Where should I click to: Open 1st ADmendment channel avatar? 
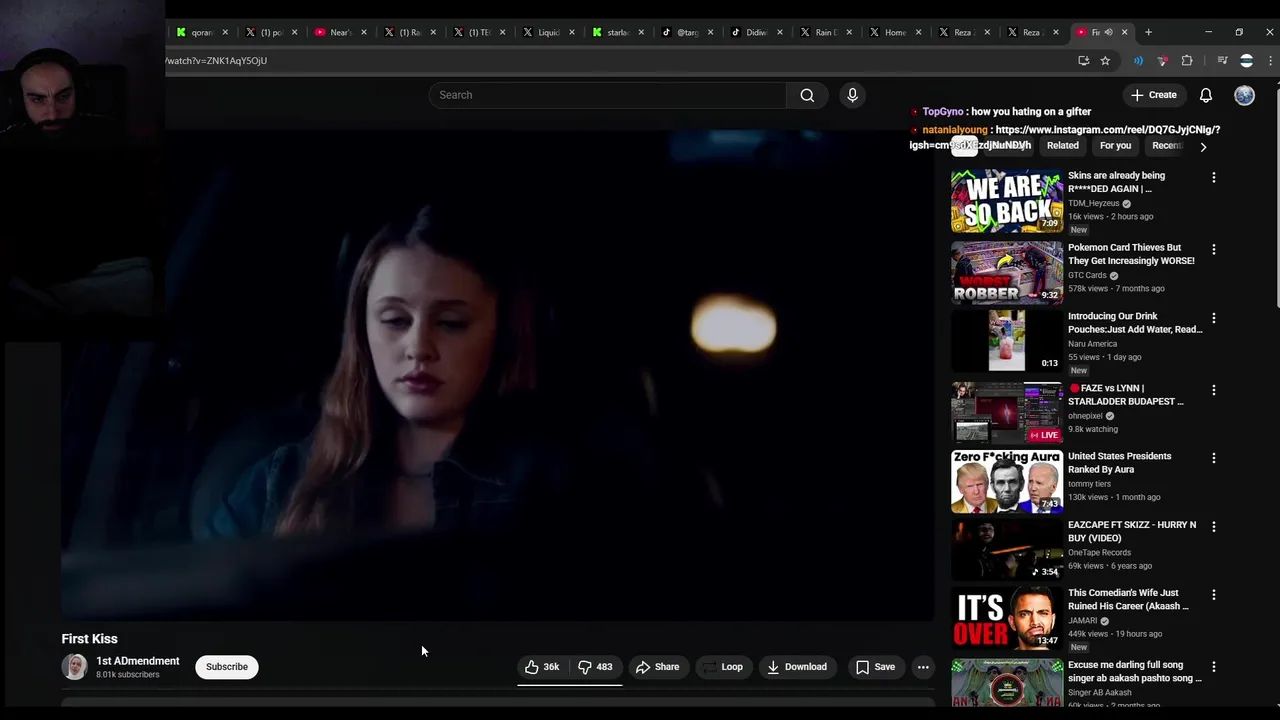[74, 667]
